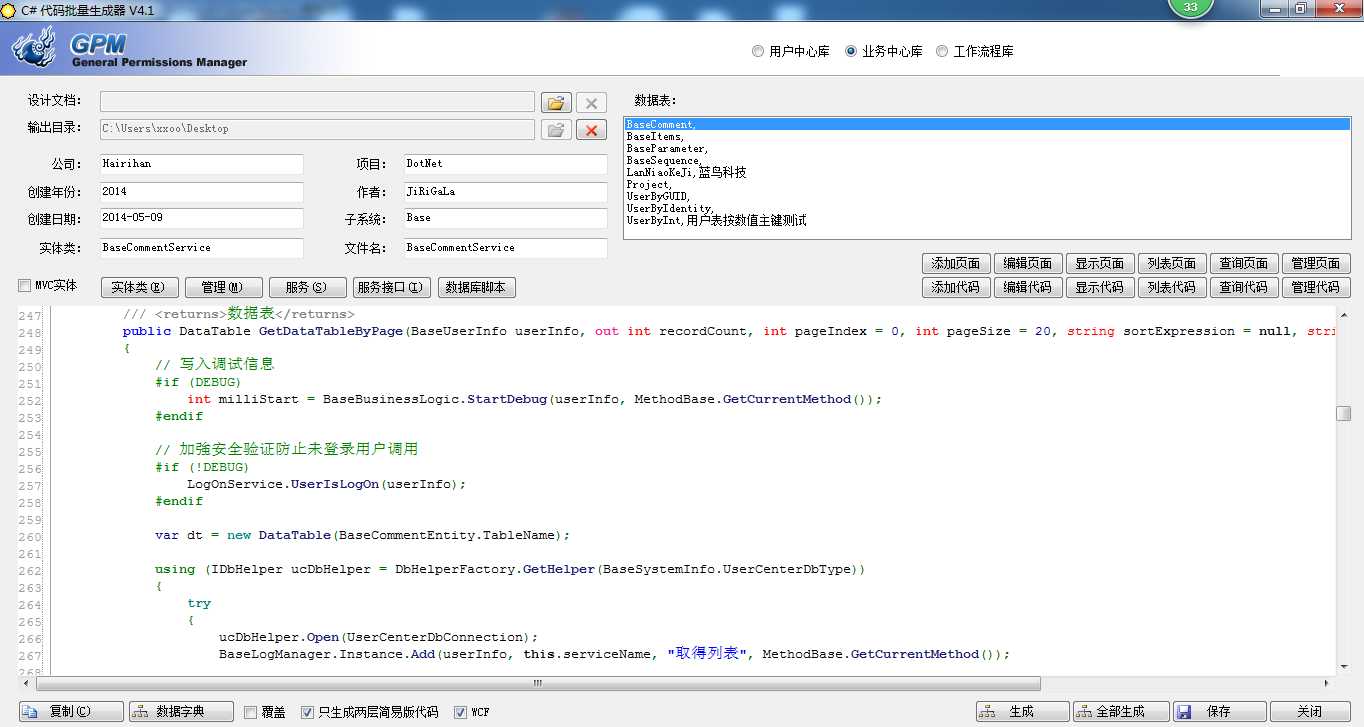Toggle the MVC实体 checkbox
Viewport: 1364px width, 727px height.
(x=24, y=286)
